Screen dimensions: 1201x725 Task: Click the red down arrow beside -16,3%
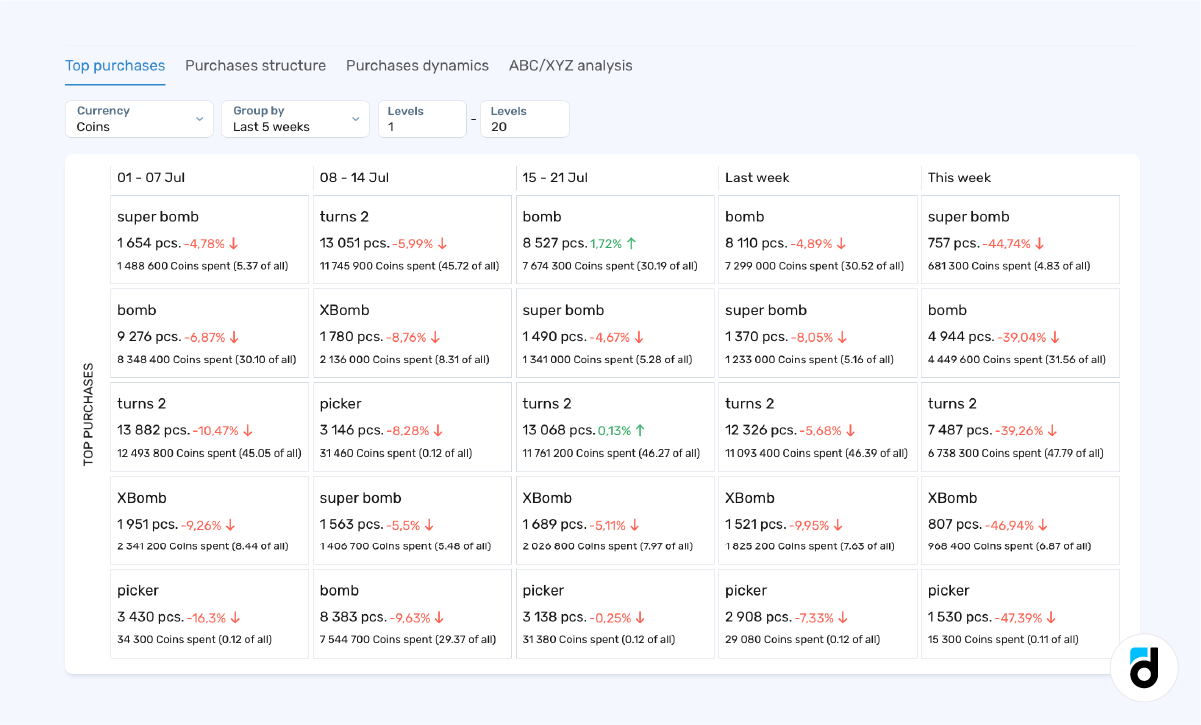(235, 618)
